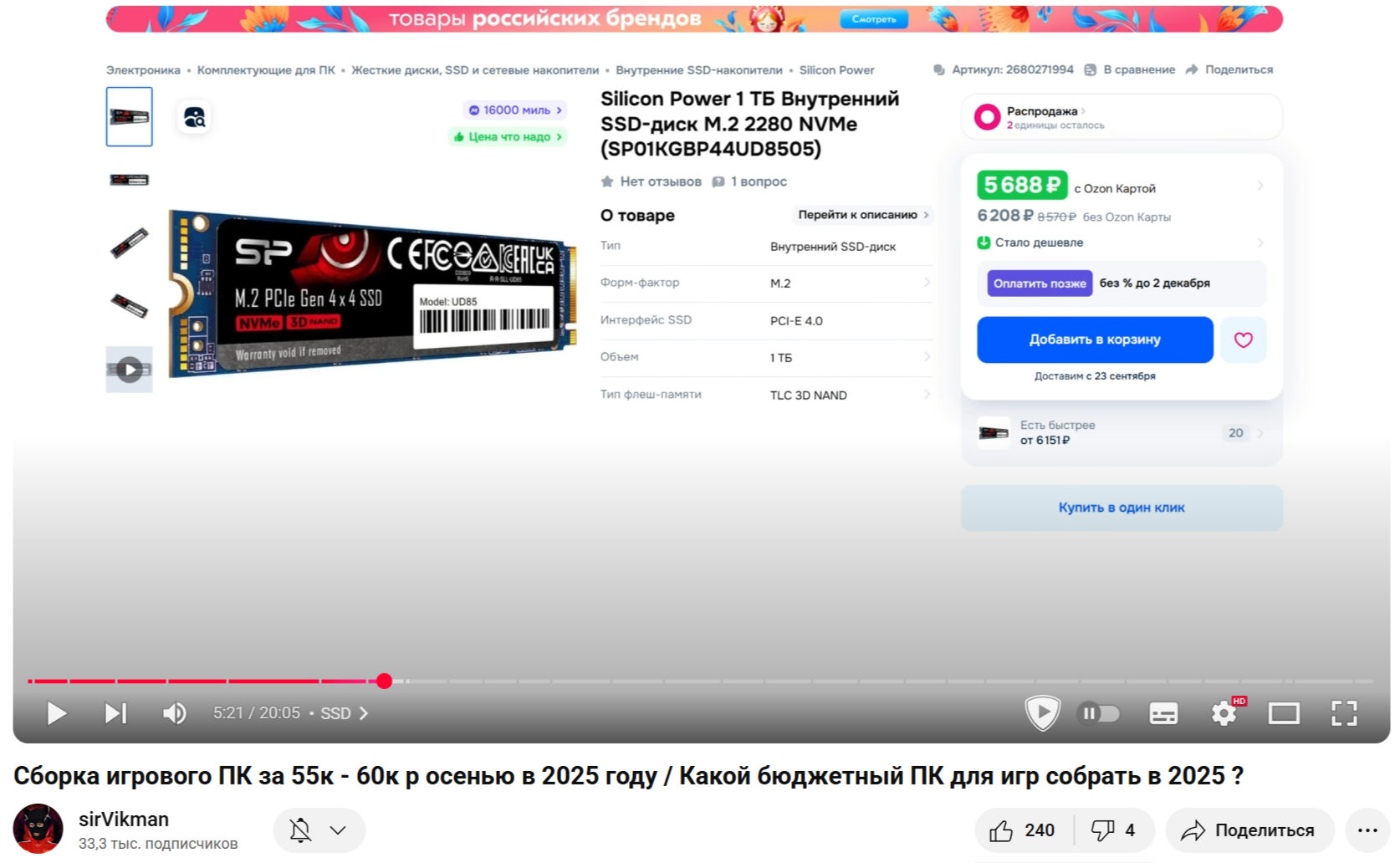The height and width of the screenshot is (863, 1400).
Task: Open 1 вопрос questions link
Action: click(749, 181)
